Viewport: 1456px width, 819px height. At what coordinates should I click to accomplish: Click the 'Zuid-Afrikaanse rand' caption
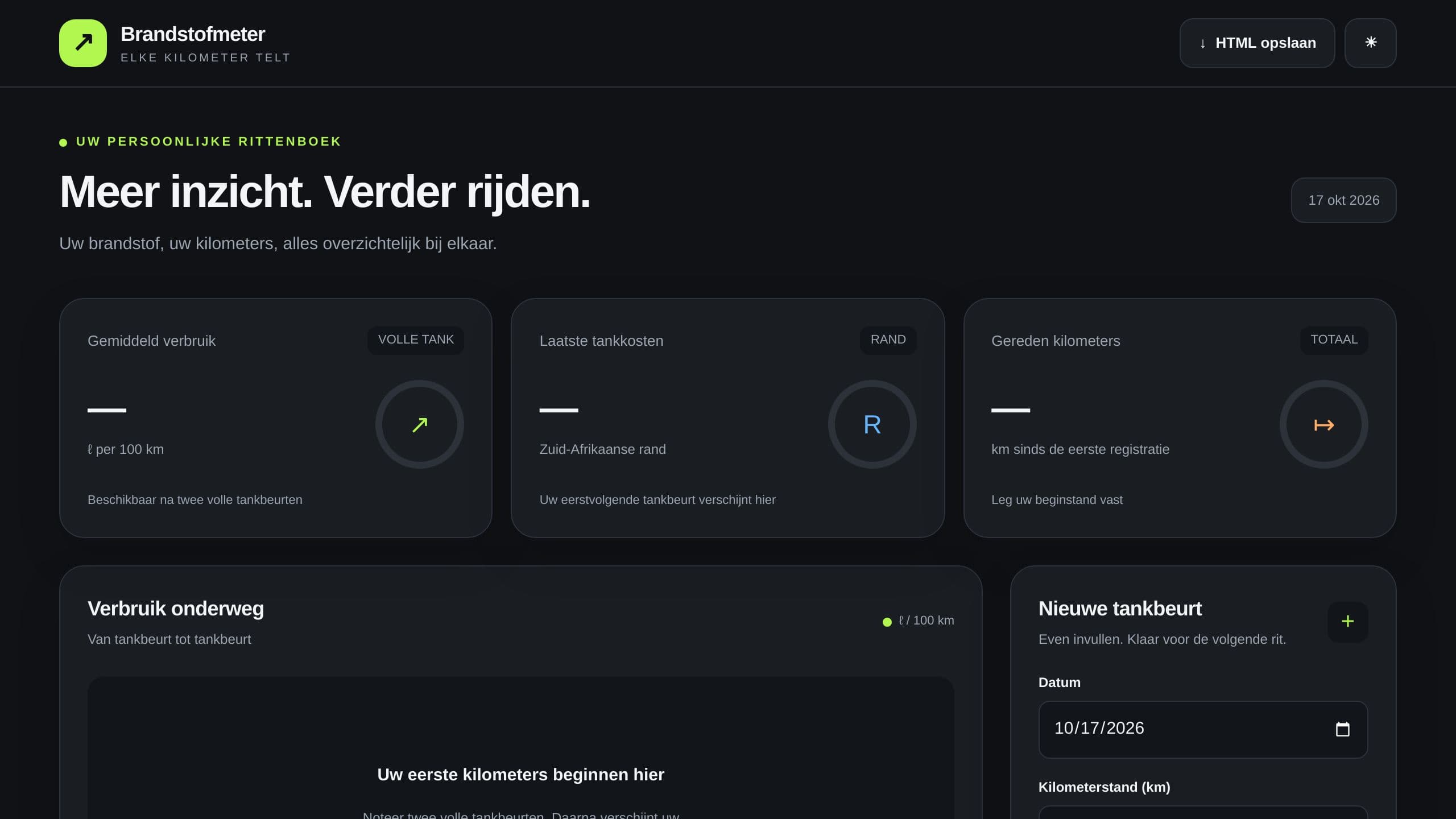(602, 449)
